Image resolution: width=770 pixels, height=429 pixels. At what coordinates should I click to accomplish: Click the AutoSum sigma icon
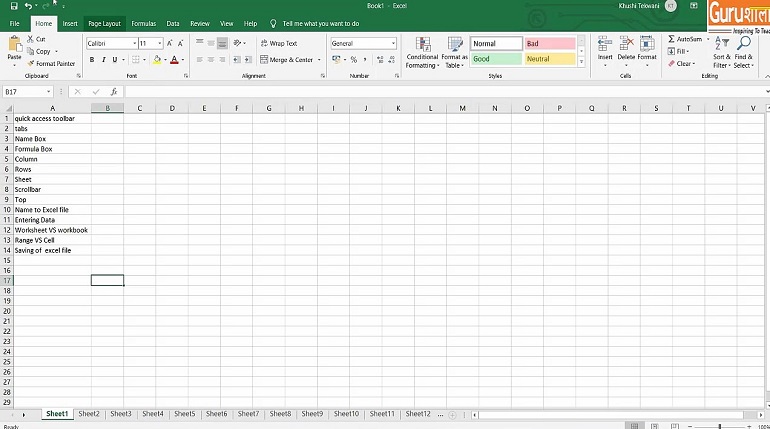[x=672, y=39]
